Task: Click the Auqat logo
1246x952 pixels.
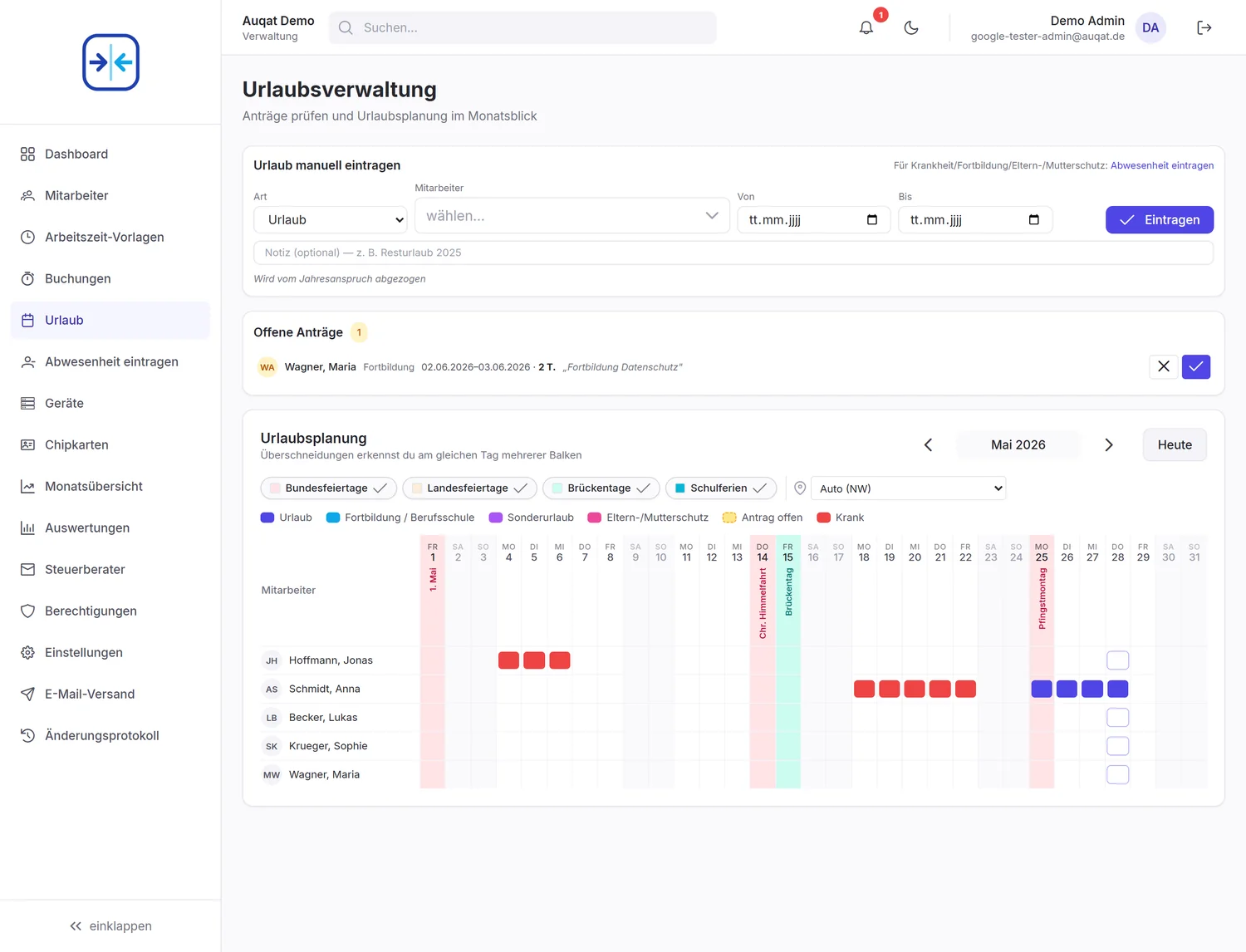Action: 110,62
